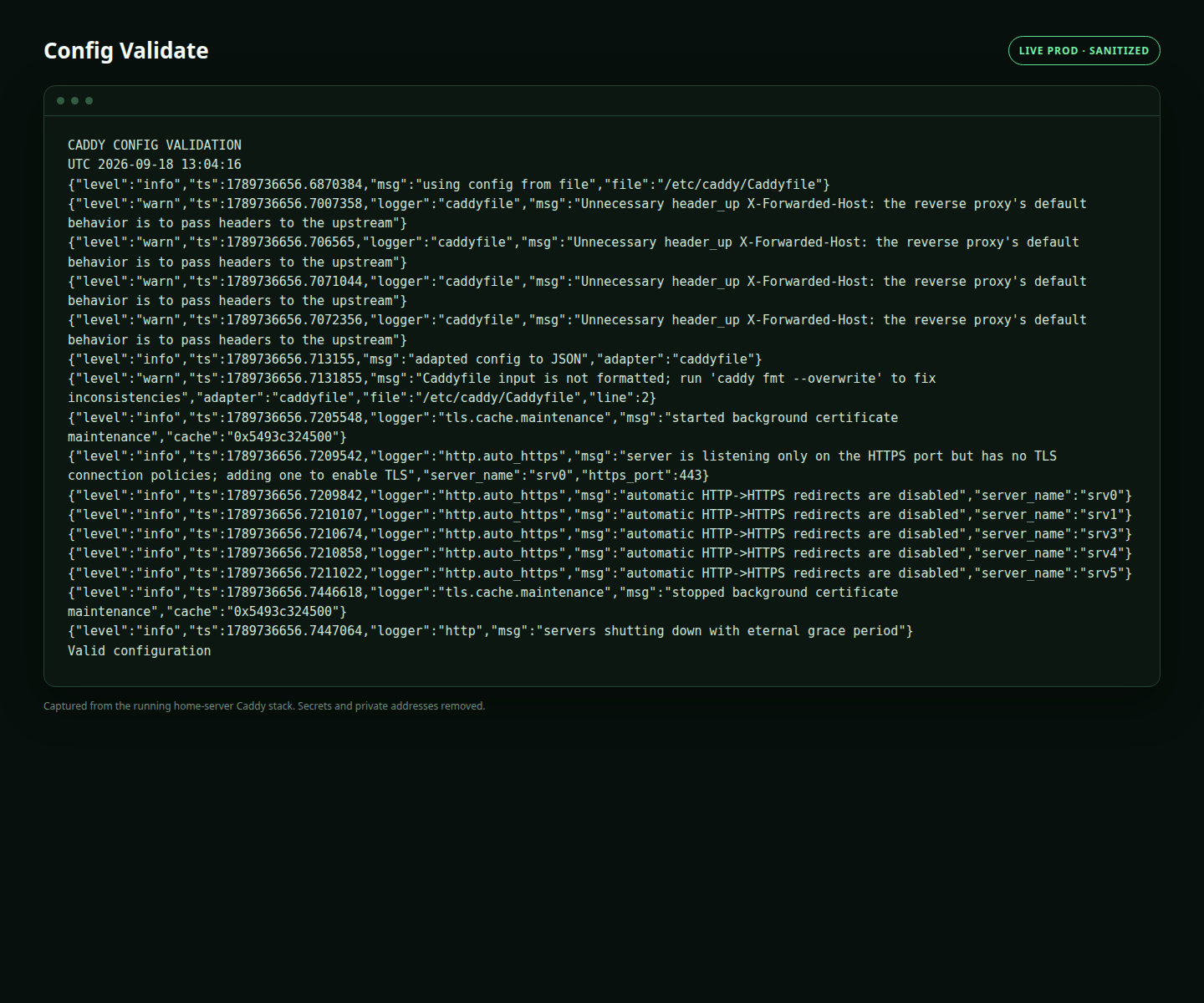Click the warn line with ts 1789736656.7072356

pos(577,329)
